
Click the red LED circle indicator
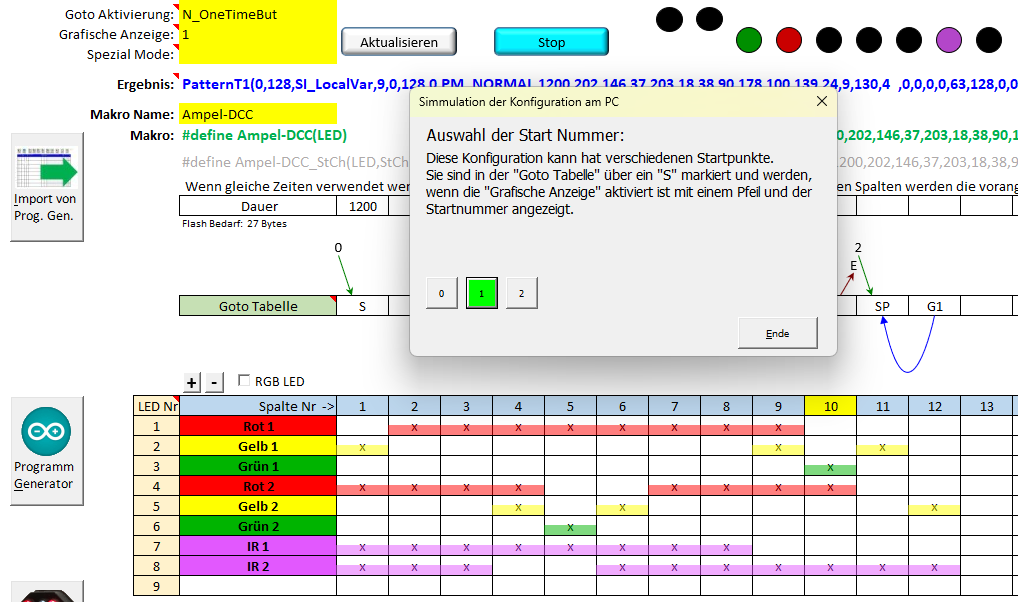tap(789, 40)
